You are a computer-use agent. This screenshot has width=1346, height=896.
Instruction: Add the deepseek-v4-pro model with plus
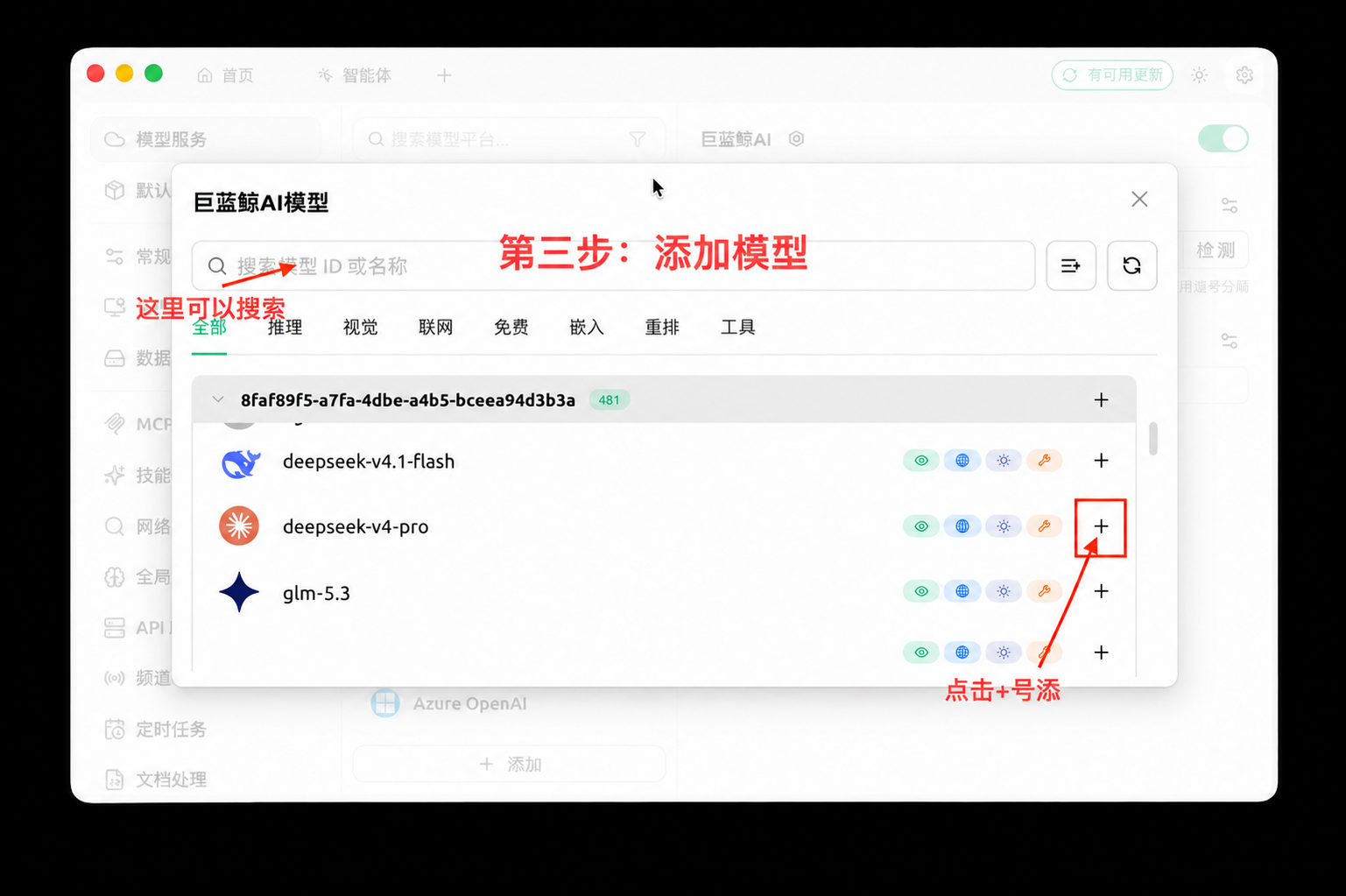[x=1101, y=526]
